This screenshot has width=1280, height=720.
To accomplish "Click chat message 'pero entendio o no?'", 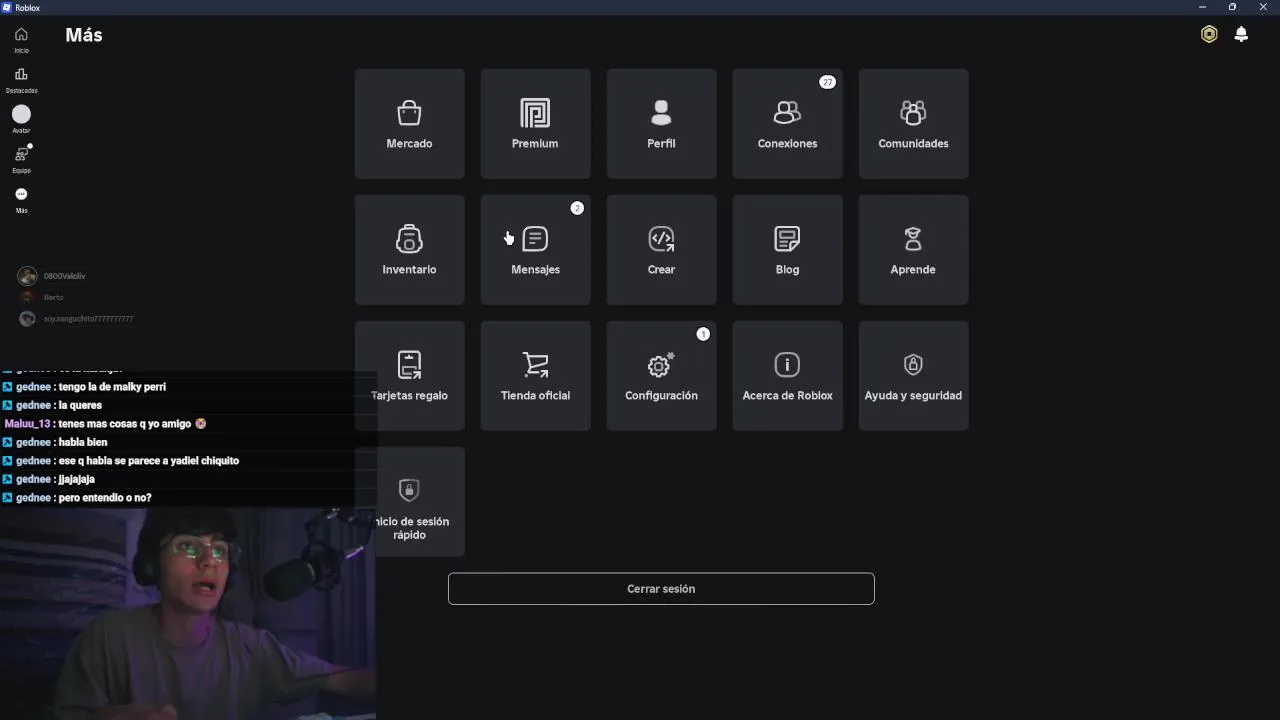I will (77, 498).
